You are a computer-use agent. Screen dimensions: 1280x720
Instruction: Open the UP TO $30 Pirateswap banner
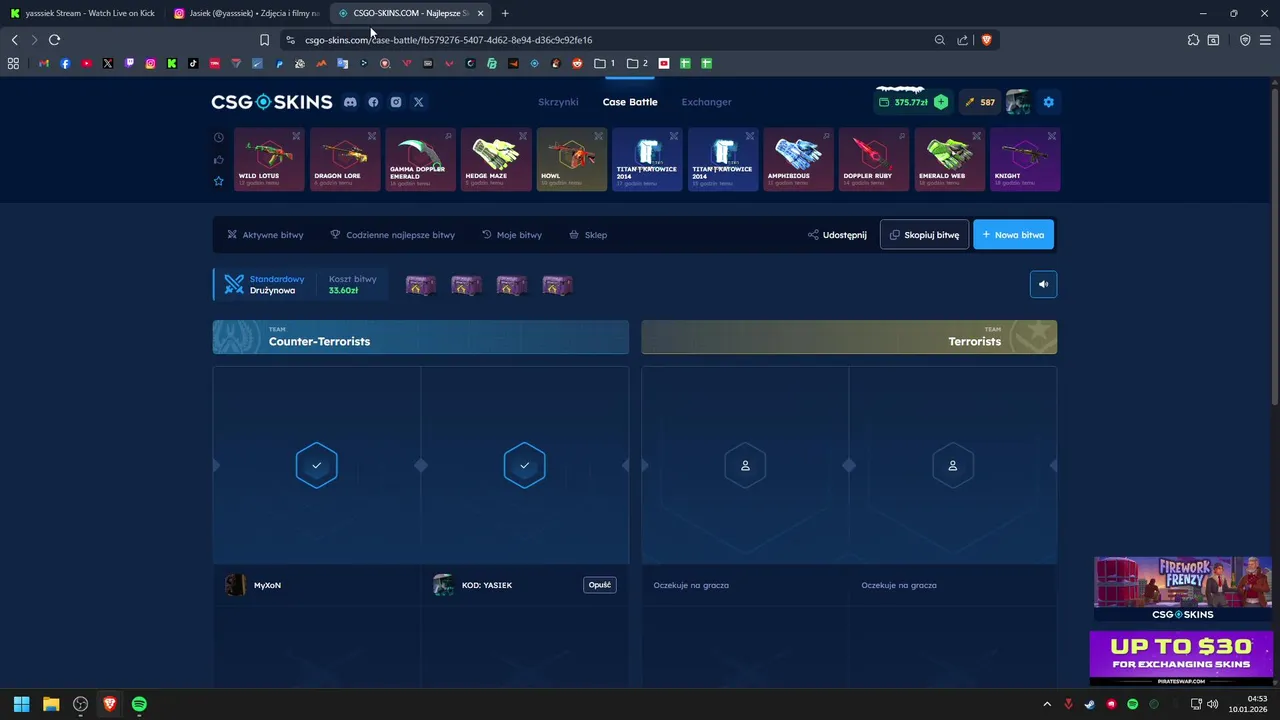pyautogui.click(x=1181, y=657)
